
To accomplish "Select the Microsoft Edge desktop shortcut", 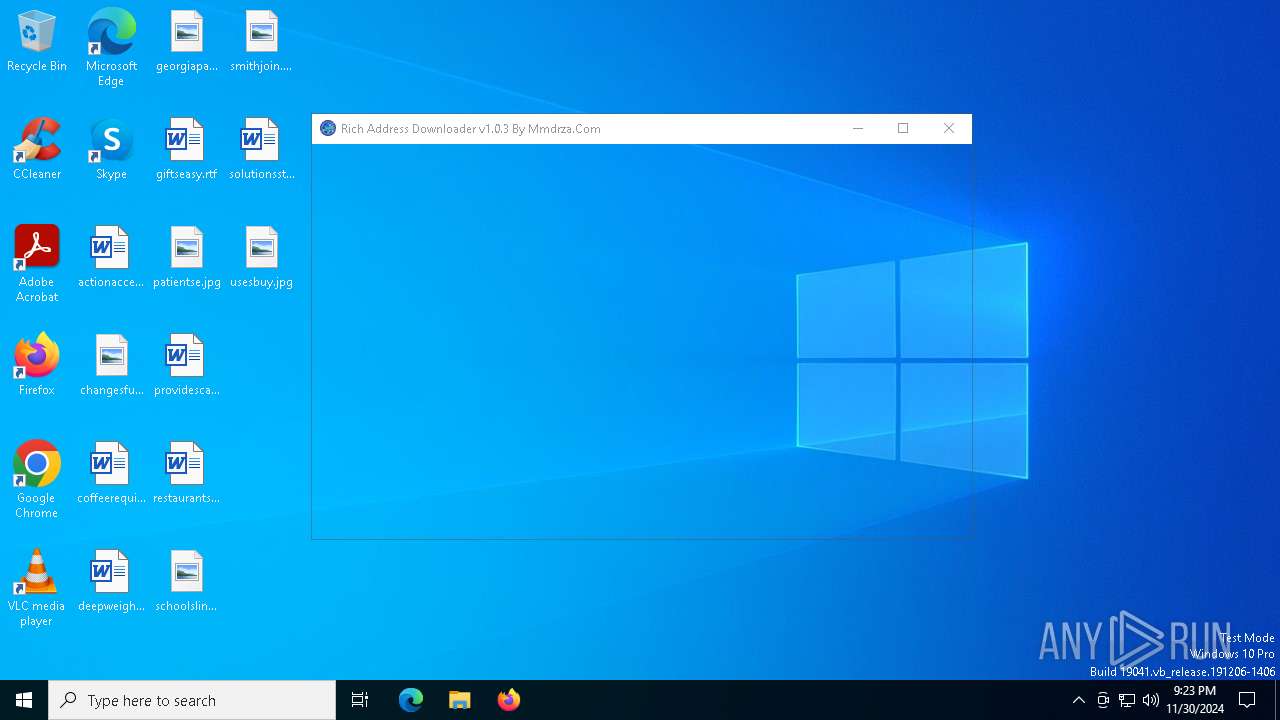I will pos(111,48).
